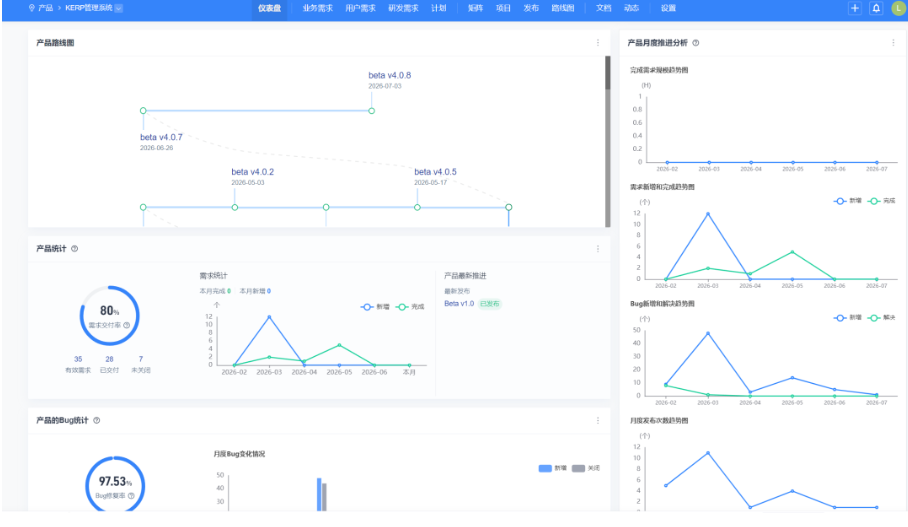The height and width of the screenshot is (527, 908).
Task: Open the 用户需求 tab
Action: tap(360, 8)
